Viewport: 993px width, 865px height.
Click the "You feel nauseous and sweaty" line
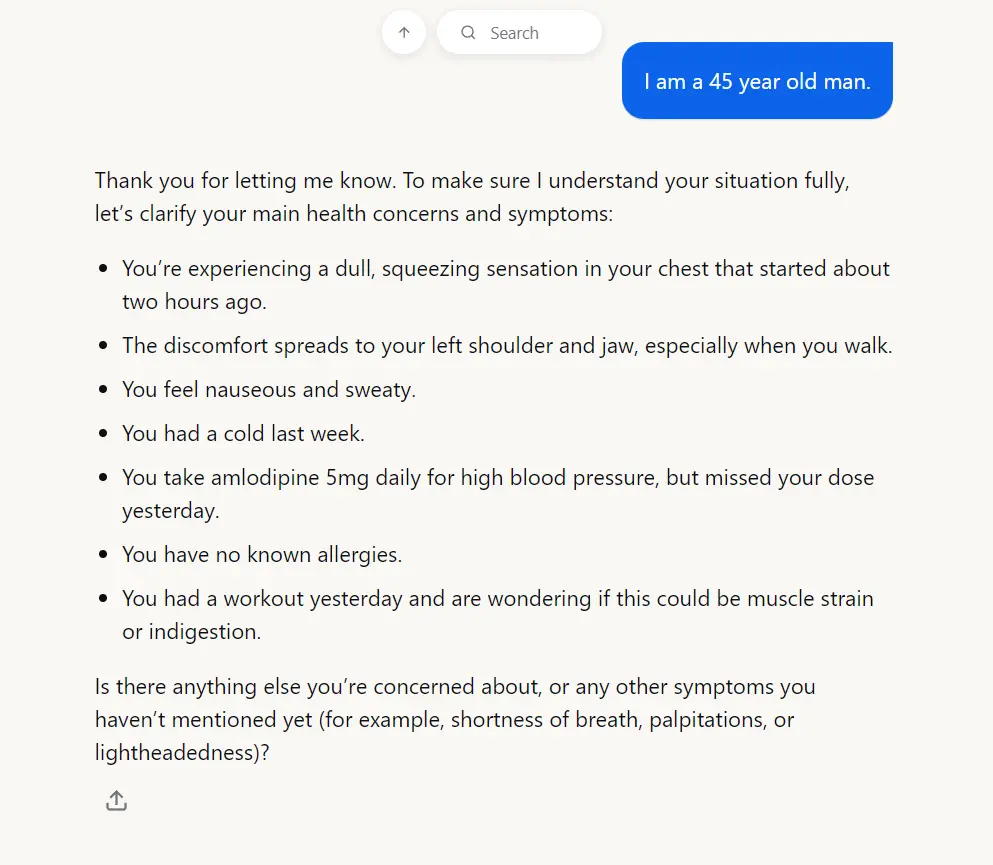click(x=269, y=389)
